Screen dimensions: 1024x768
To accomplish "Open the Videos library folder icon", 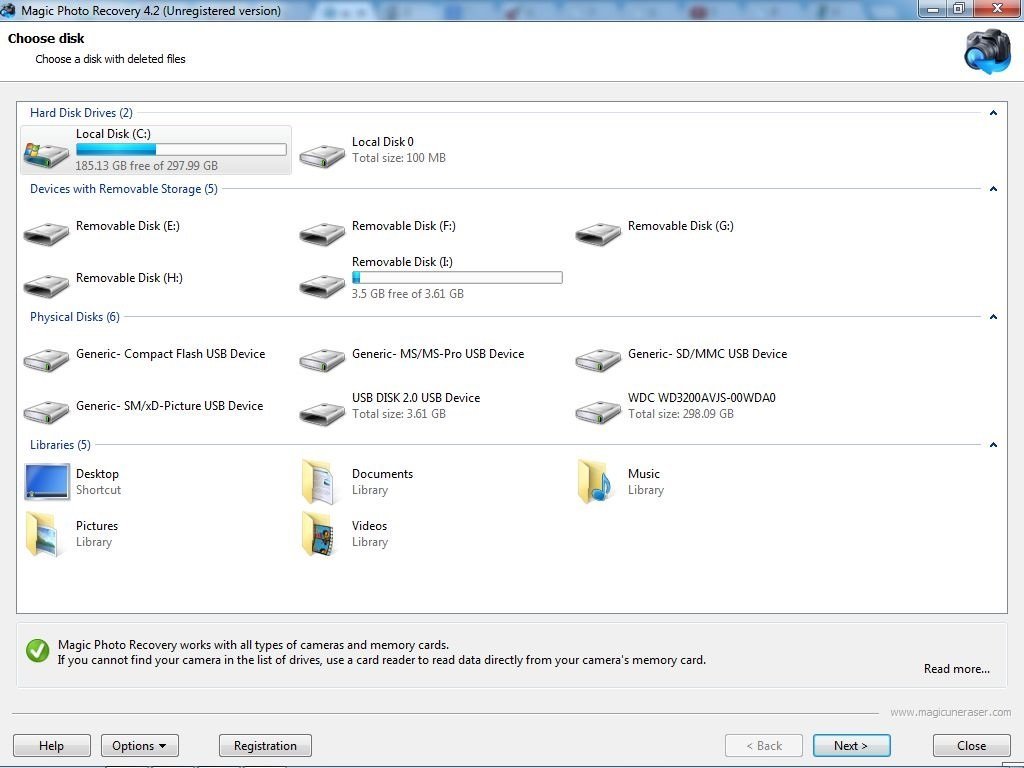I will (x=319, y=534).
